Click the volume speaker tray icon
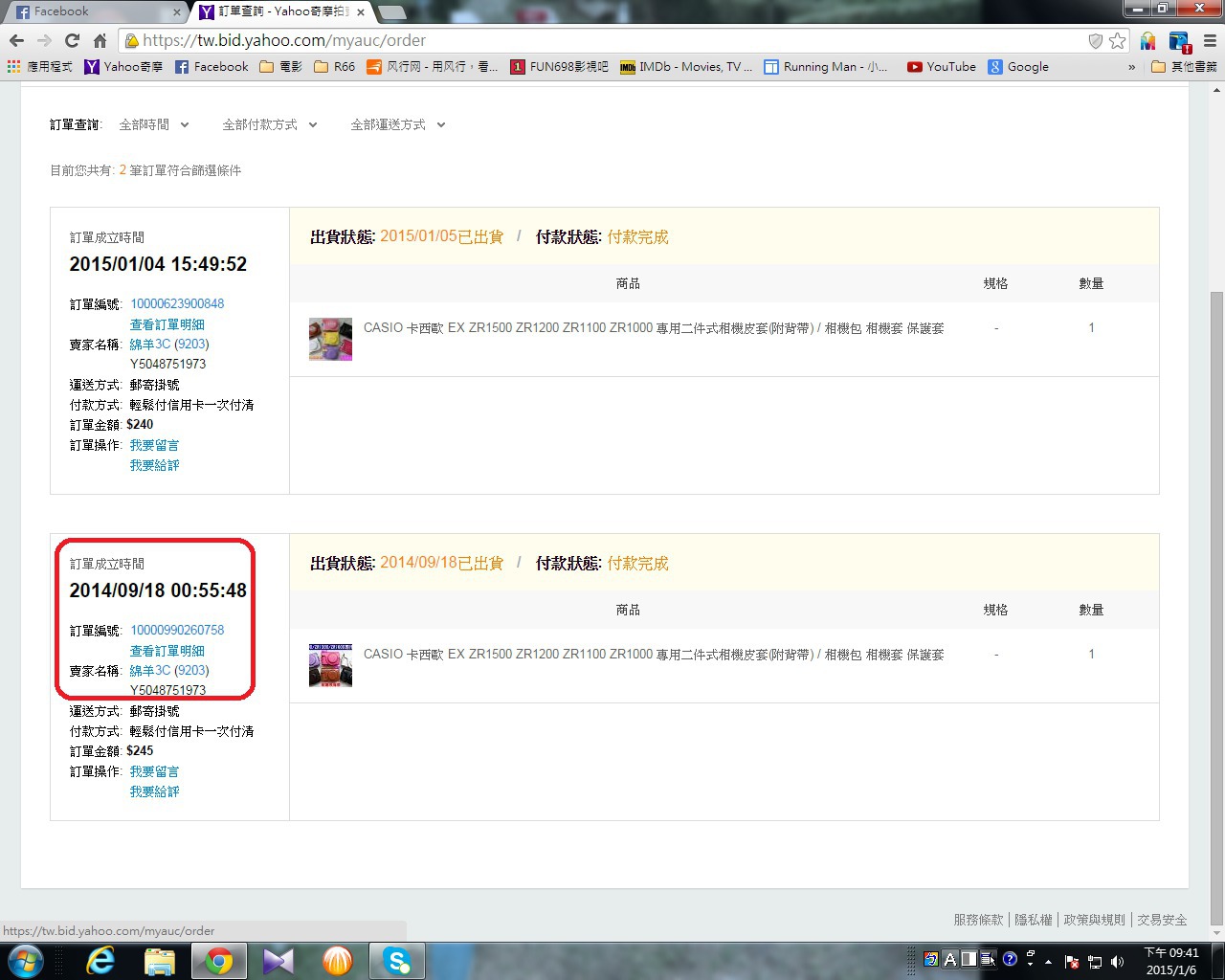 click(x=1117, y=961)
